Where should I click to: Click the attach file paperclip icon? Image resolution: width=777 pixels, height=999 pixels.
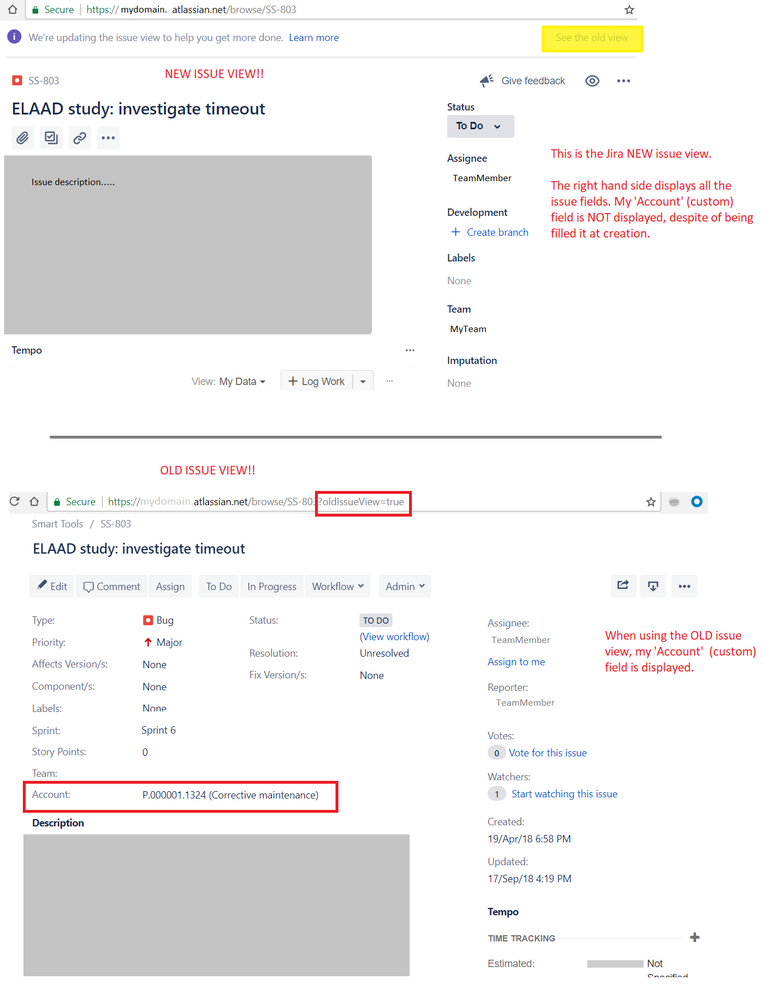coord(22,138)
